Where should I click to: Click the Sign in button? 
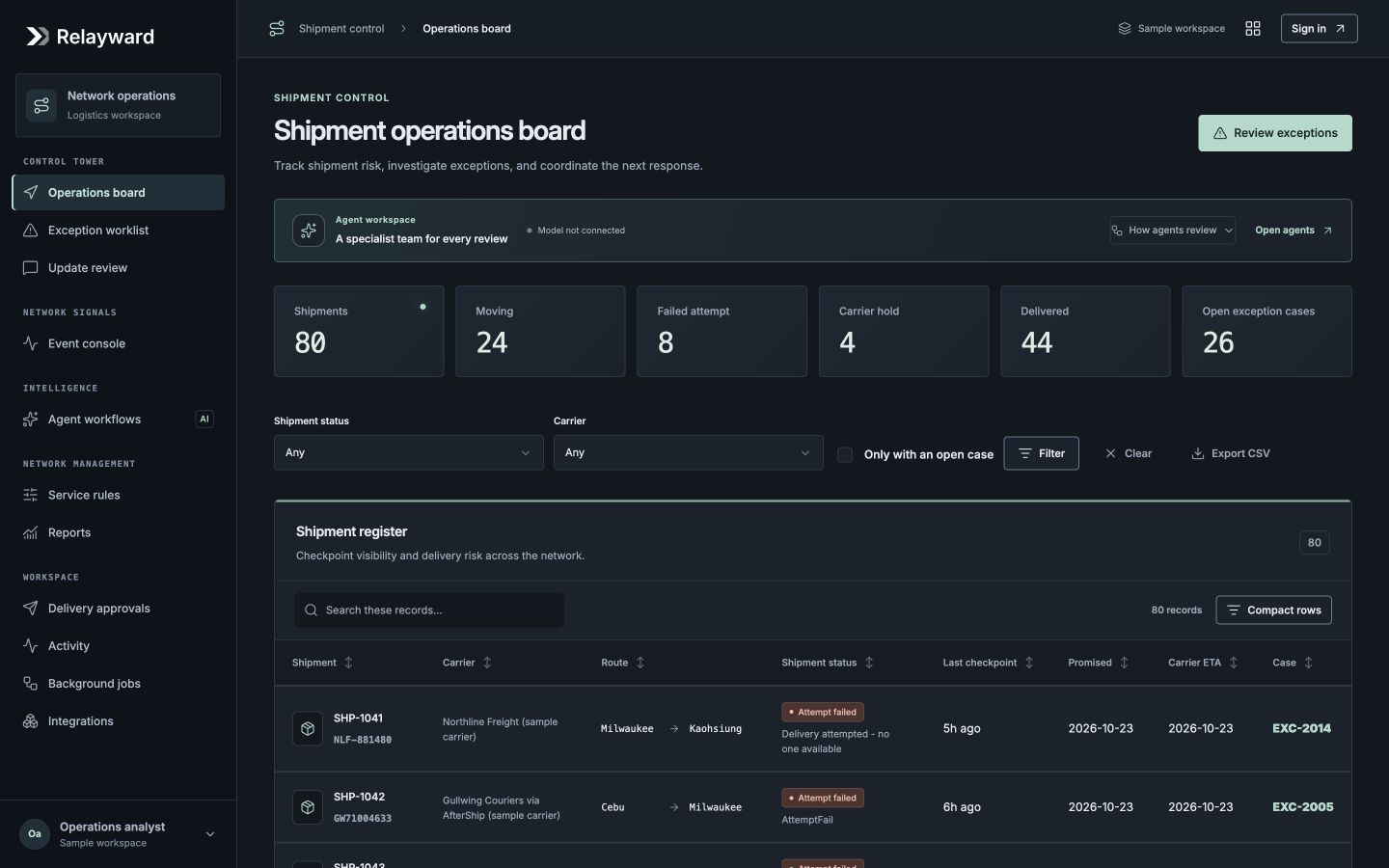(1319, 29)
